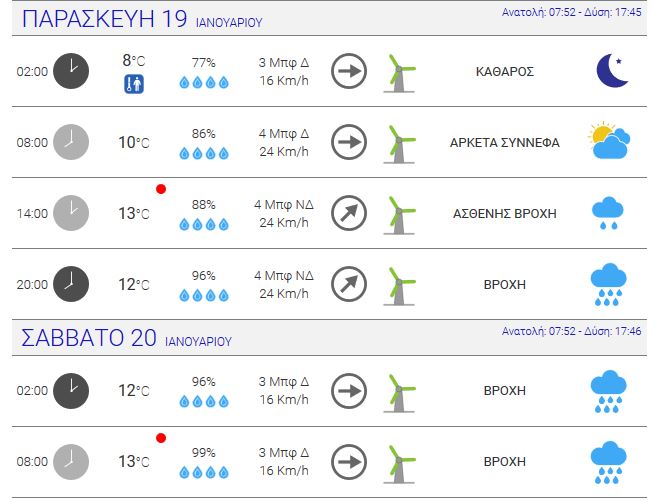The image size is (653, 502).
Task: Click the red dot next to 13°C at 14:00
Action: pyautogui.click(x=161, y=189)
